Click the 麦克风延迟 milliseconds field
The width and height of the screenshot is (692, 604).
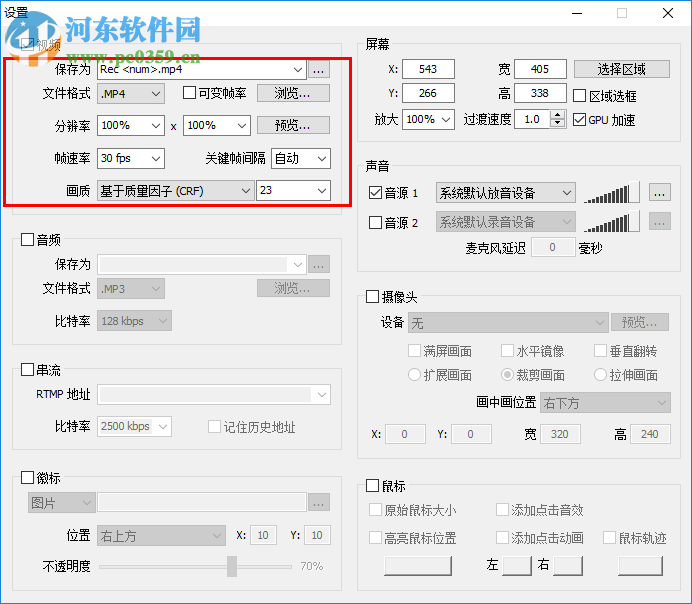[553, 248]
